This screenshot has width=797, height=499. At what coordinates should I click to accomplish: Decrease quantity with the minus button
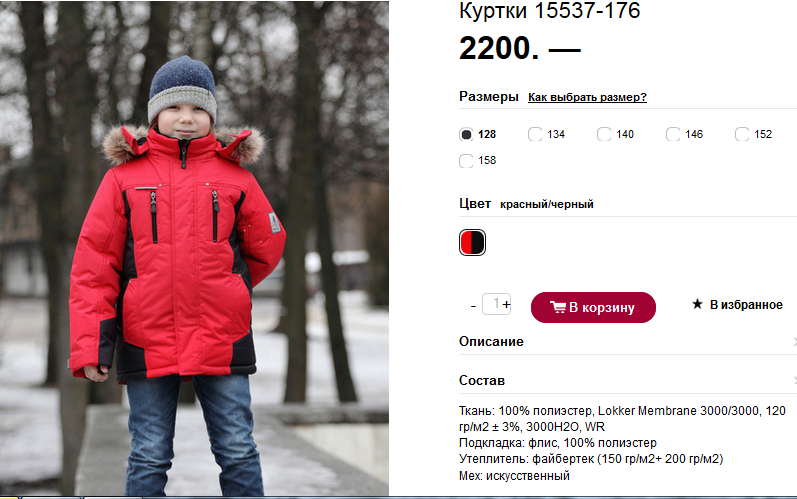(473, 306)
